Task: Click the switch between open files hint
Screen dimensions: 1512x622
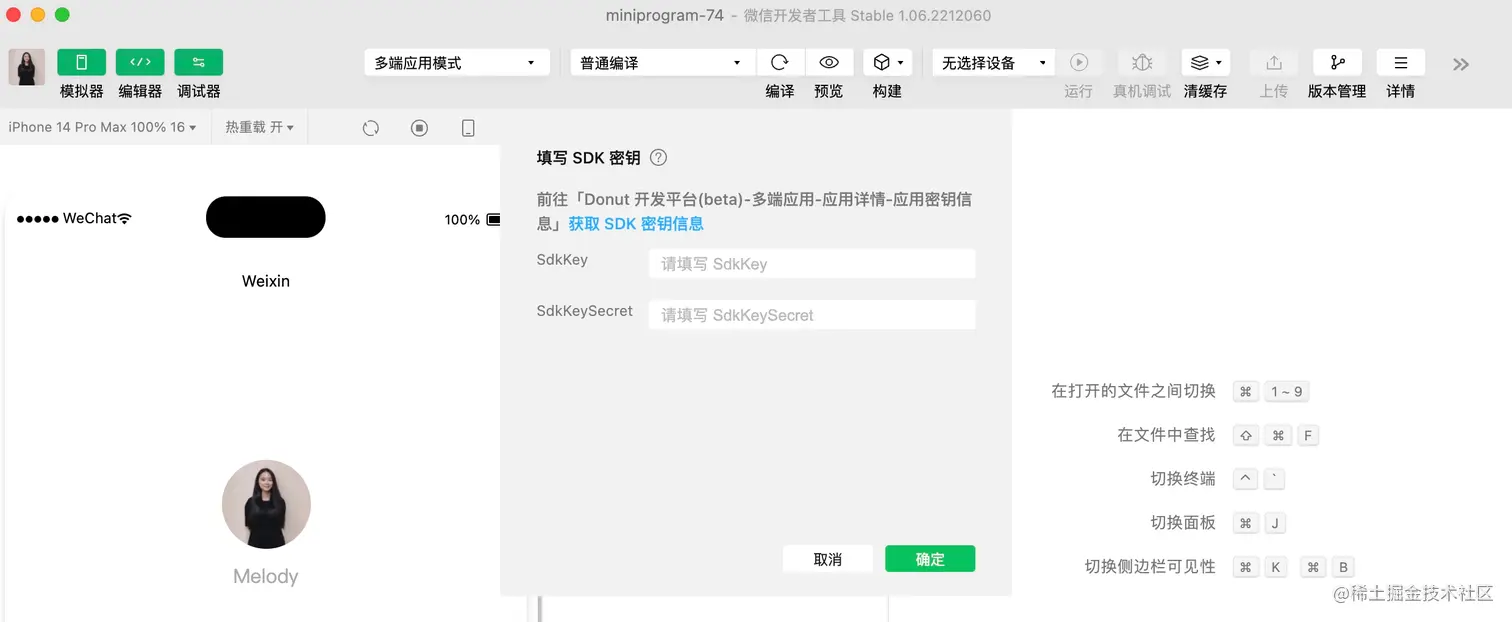Action: [1133, 391]
